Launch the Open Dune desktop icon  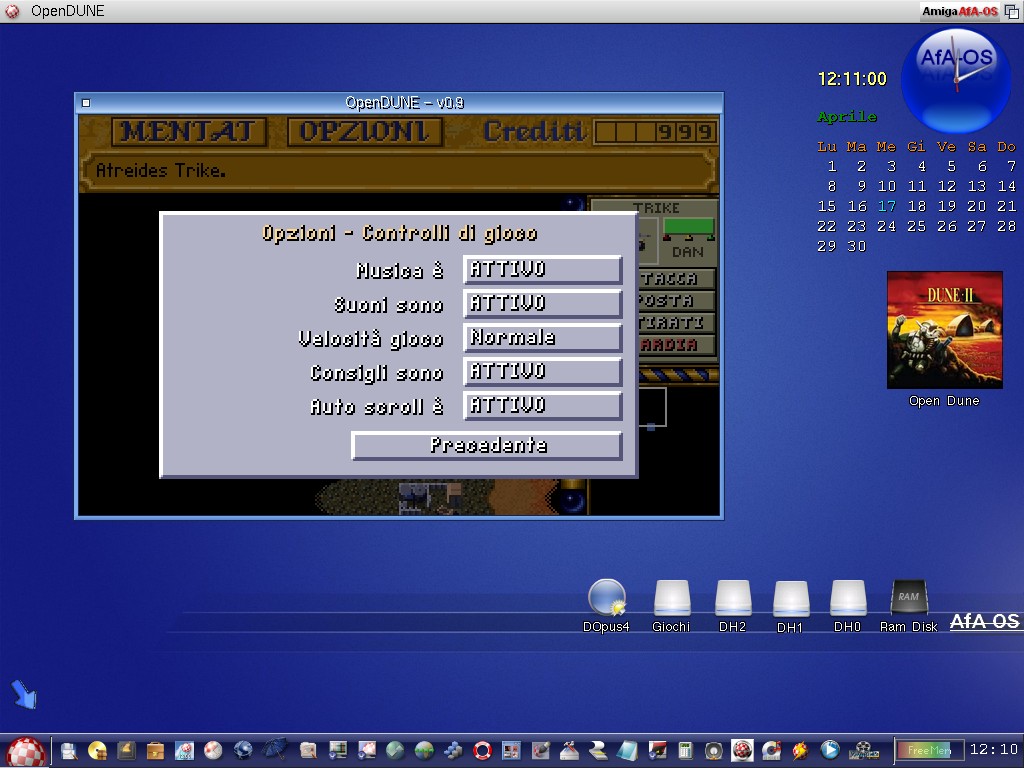pyautogui.click(x=944, y=331)
